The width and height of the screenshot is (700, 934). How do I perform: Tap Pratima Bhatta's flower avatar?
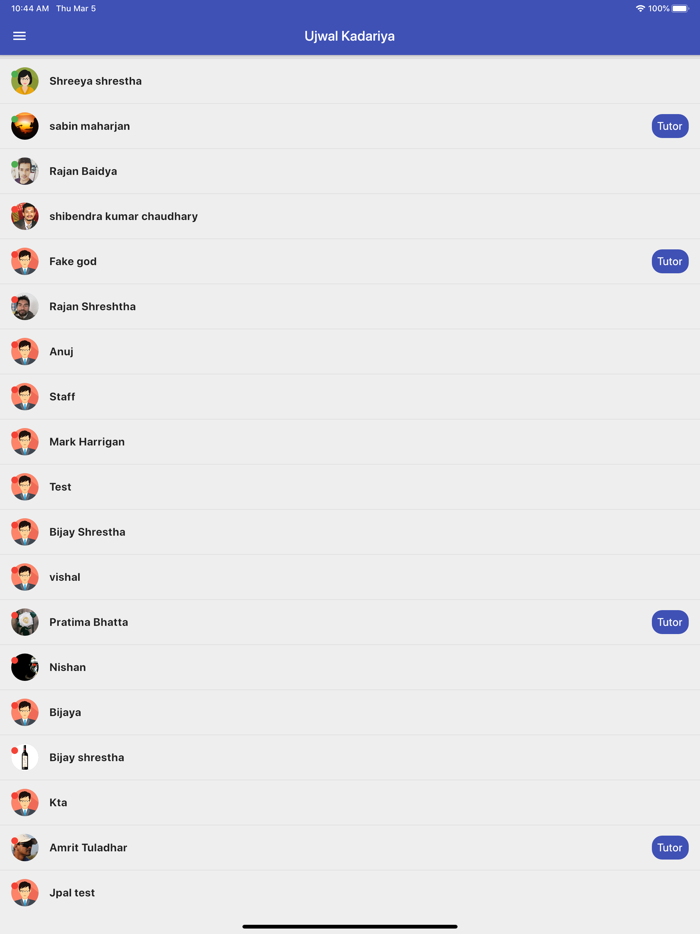click(x=25, y=622)
